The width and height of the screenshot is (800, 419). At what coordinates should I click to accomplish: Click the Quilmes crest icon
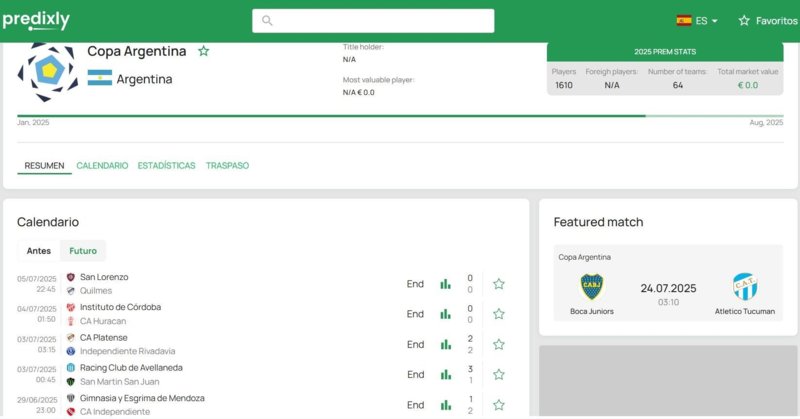[71, 290]
